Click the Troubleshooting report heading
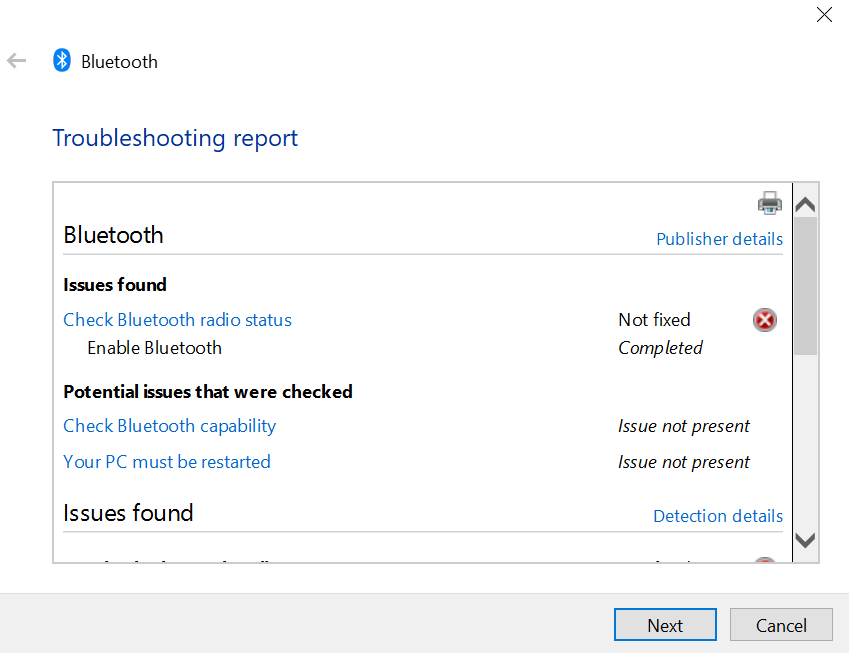The image size is (849, 653). tap(175, 139)
